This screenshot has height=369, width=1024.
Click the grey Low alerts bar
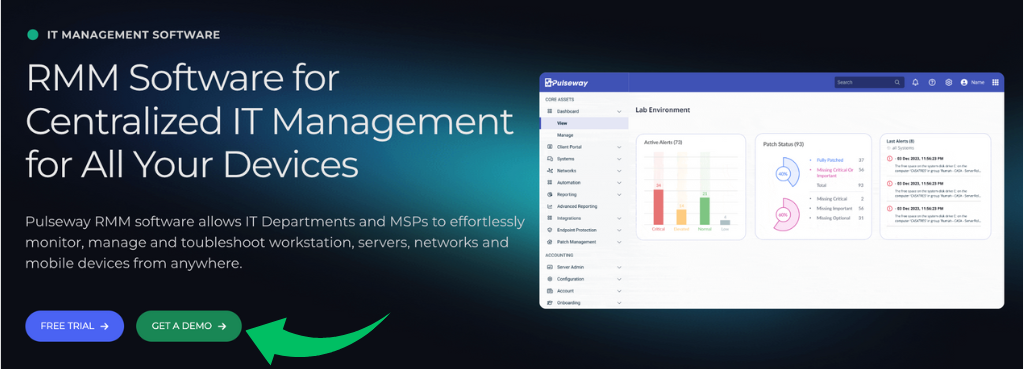tap(726, 222)
